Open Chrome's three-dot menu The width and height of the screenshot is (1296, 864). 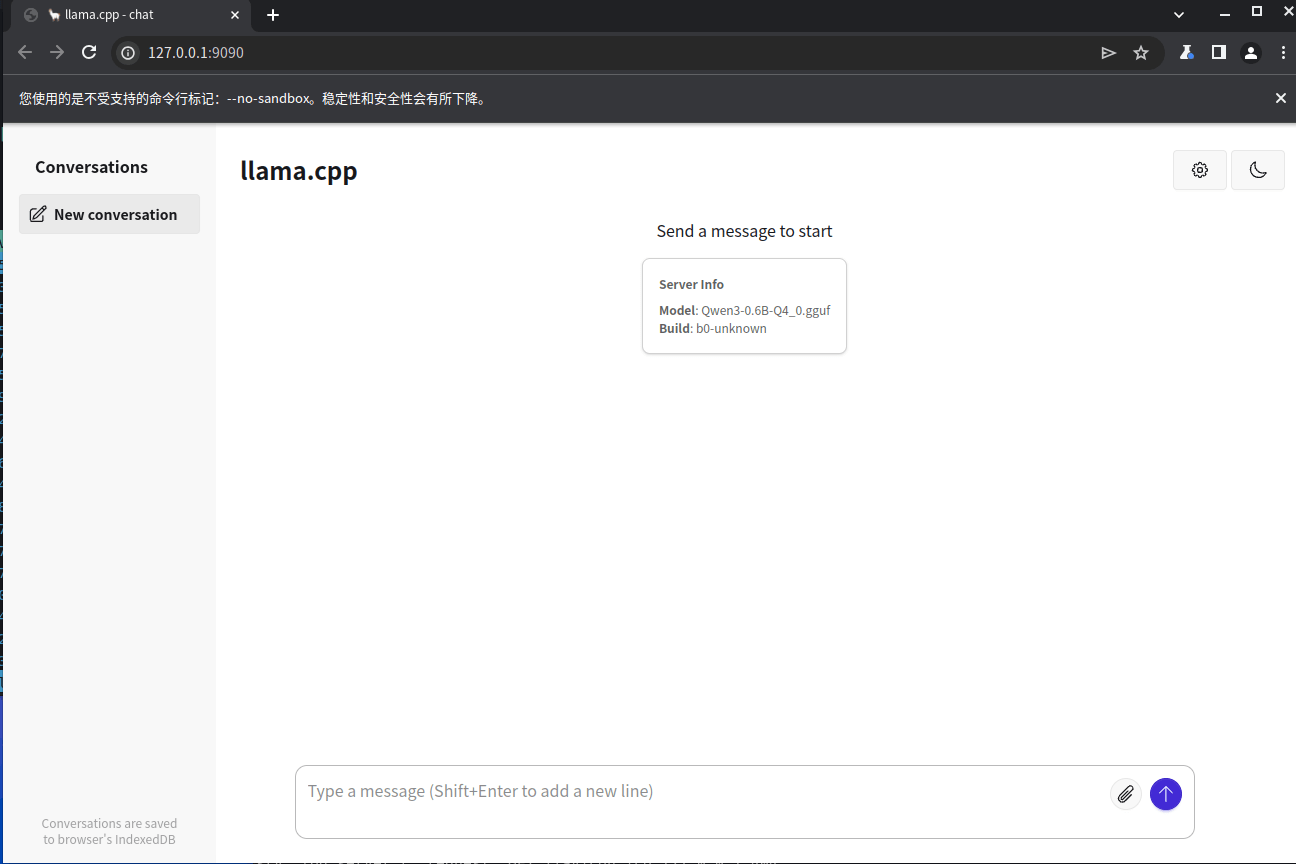1283,53
